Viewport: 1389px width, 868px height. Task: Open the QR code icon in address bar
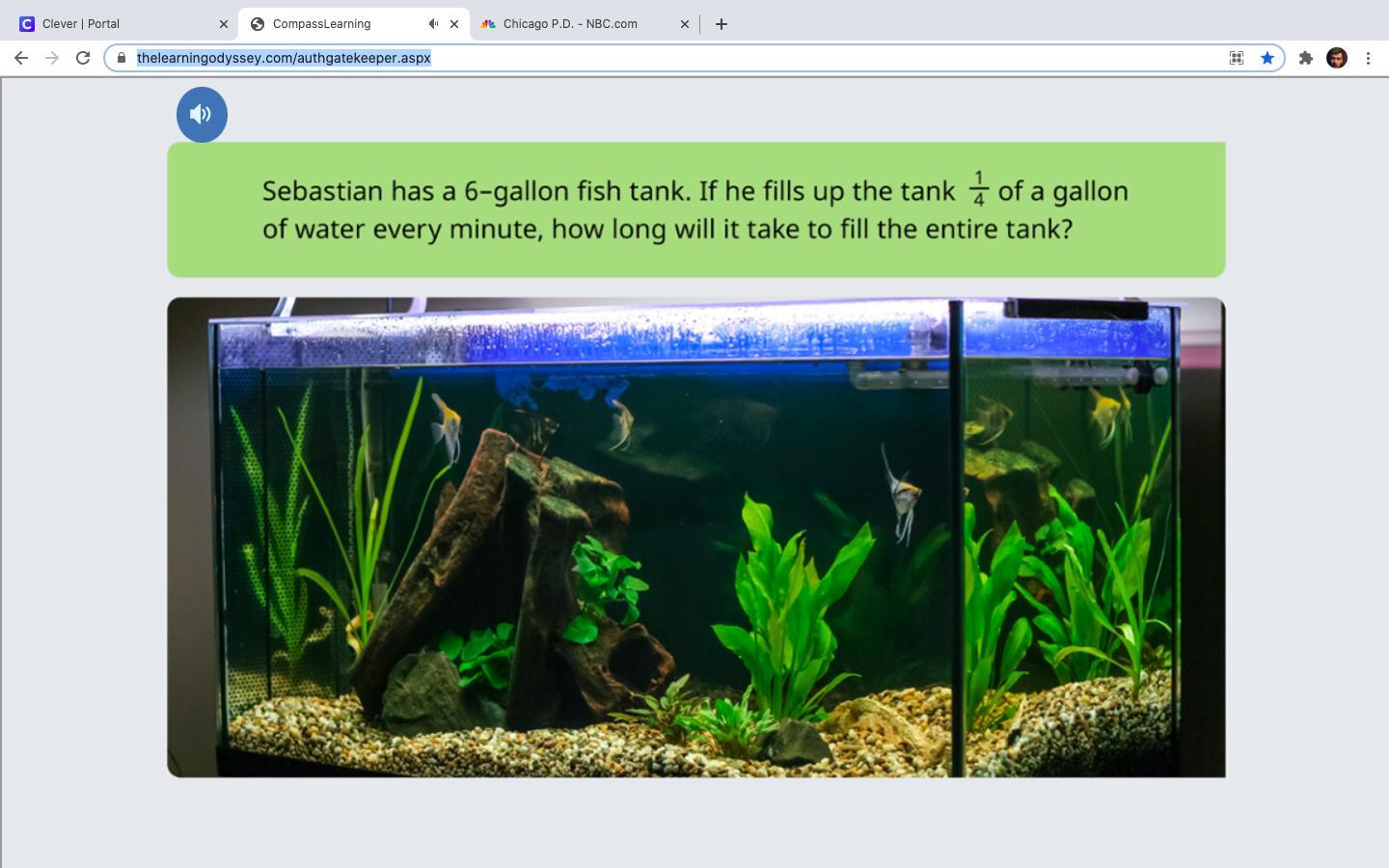pos(1237,58)
